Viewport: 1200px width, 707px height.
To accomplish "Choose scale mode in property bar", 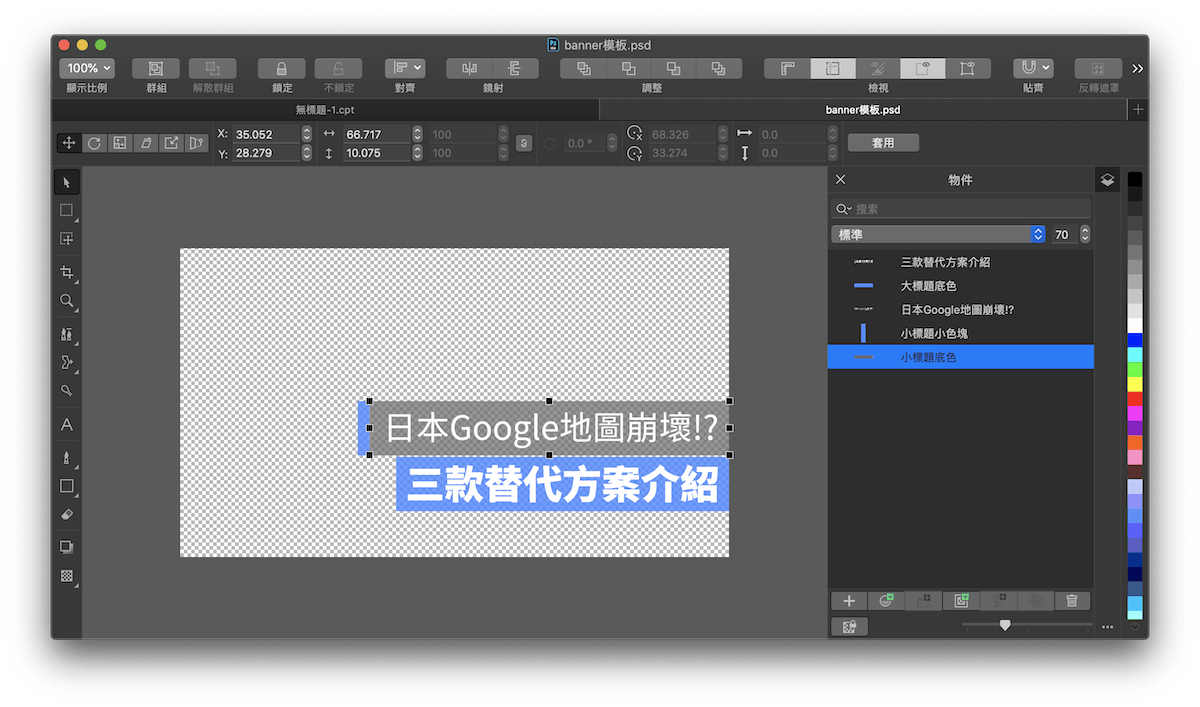I will [120, 143].
